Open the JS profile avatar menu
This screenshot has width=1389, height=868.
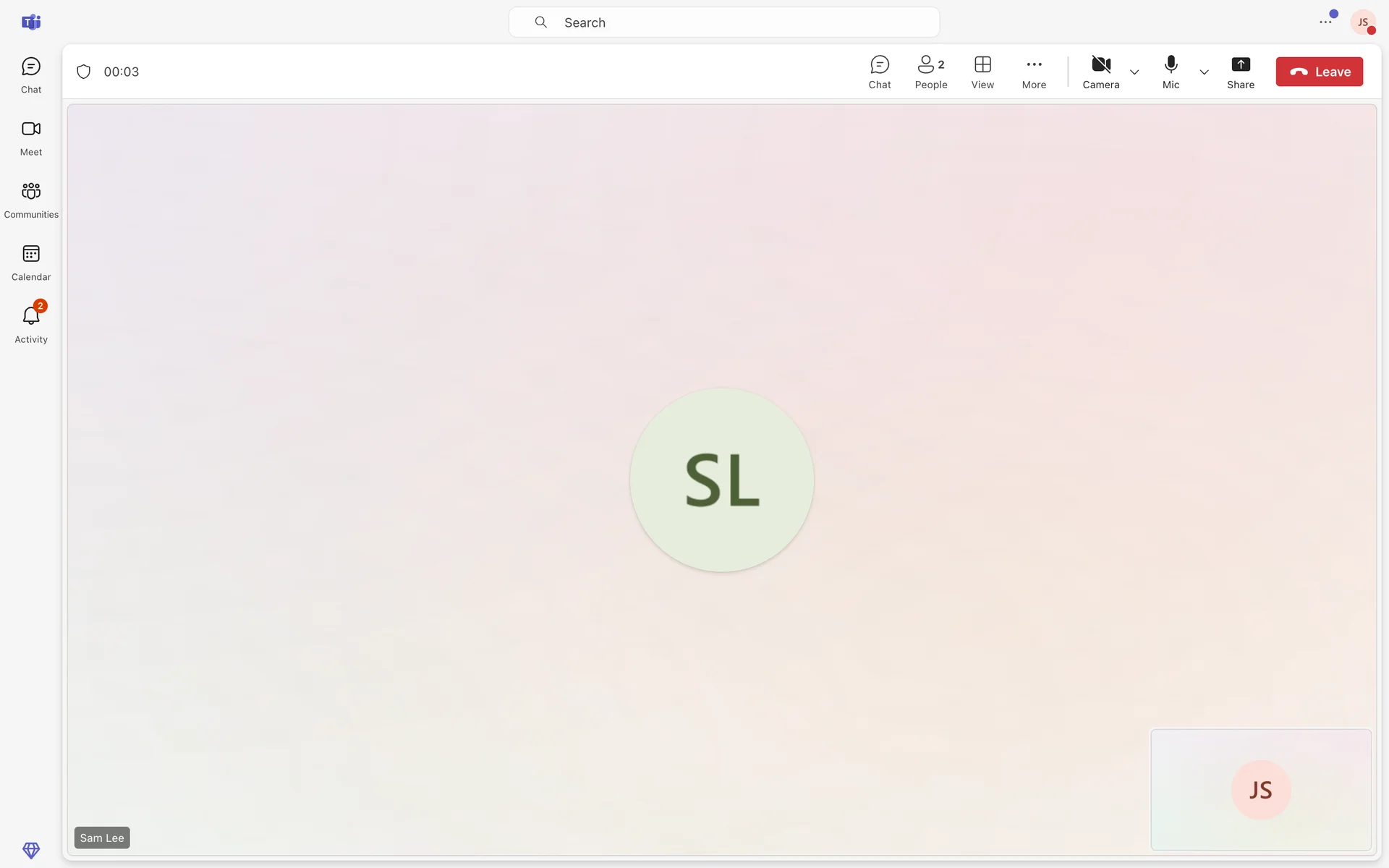pos(1362,22)
